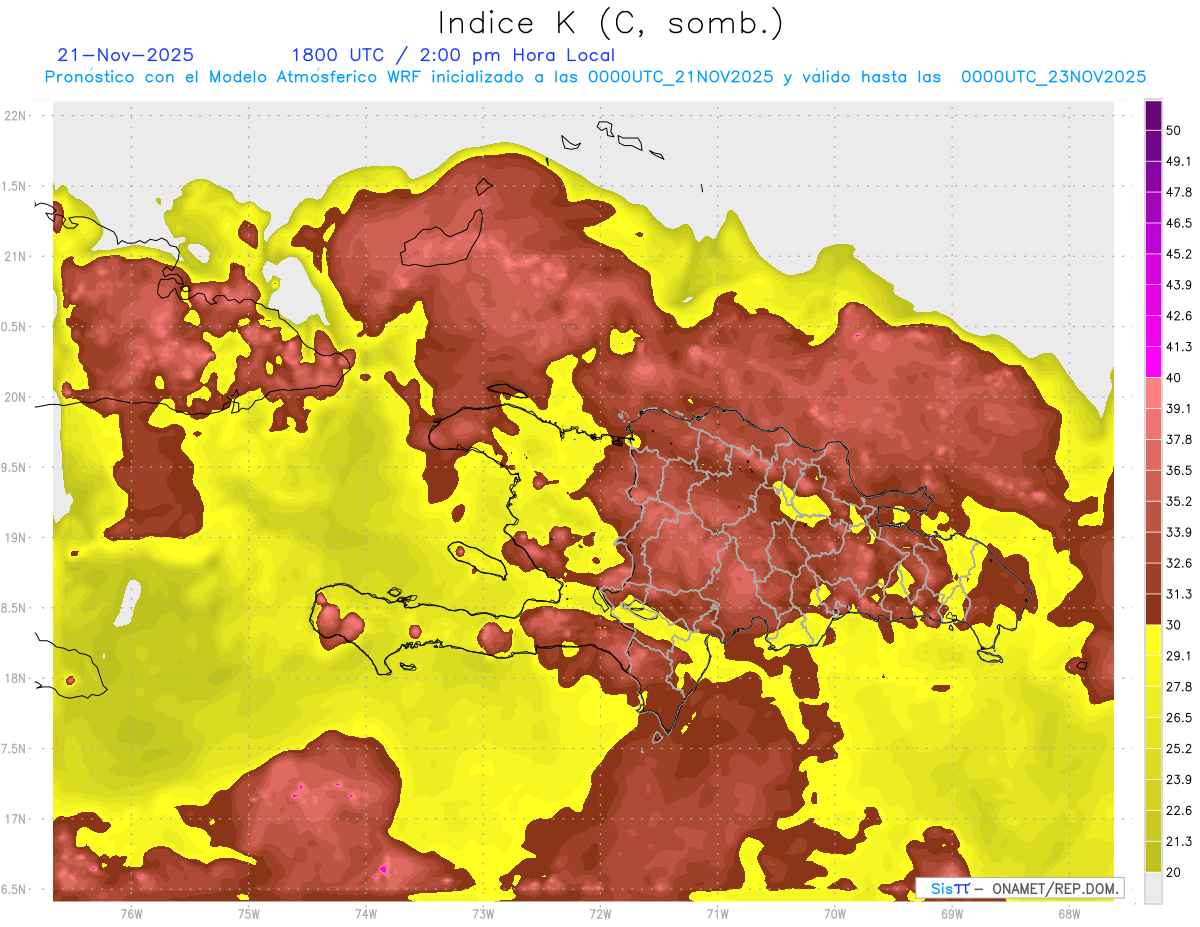Click the "25.2" color scale value

[x=1179, y=749]
